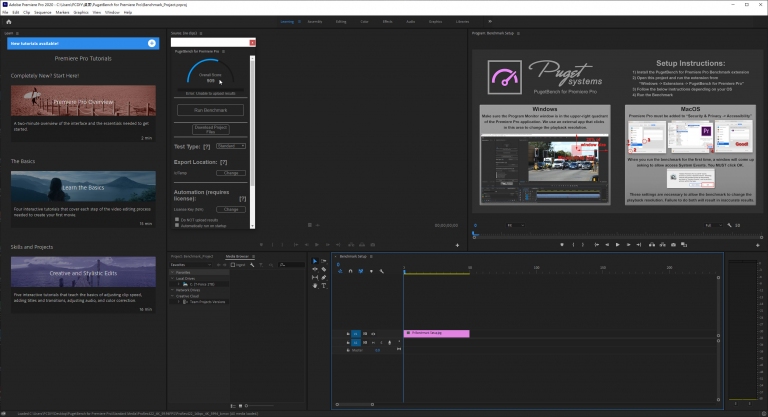Select the Razor tool
The width and height of the screenshot is (768, 417).
[x=324, y=269]
